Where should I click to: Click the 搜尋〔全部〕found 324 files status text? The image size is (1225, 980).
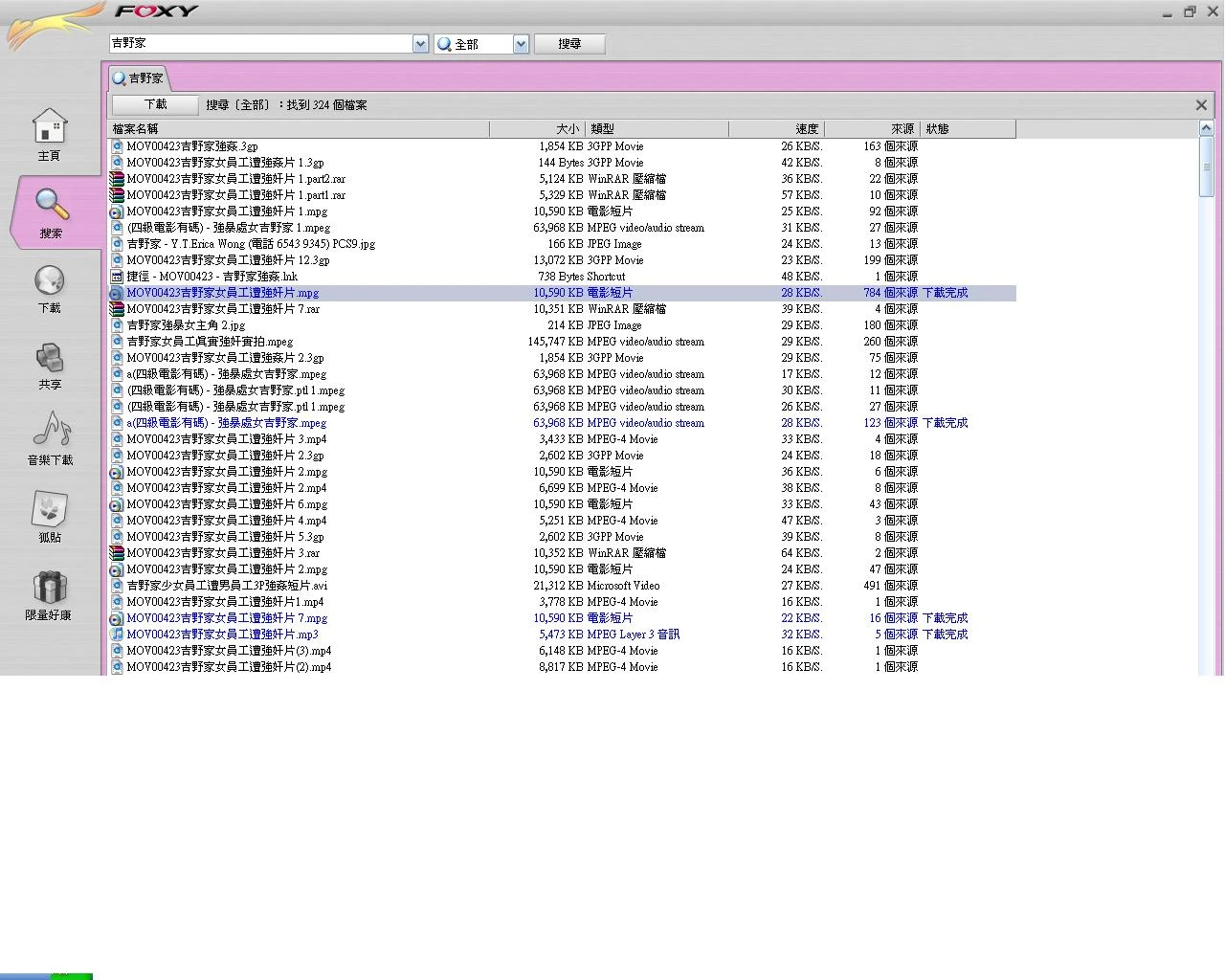pos(286,105)
